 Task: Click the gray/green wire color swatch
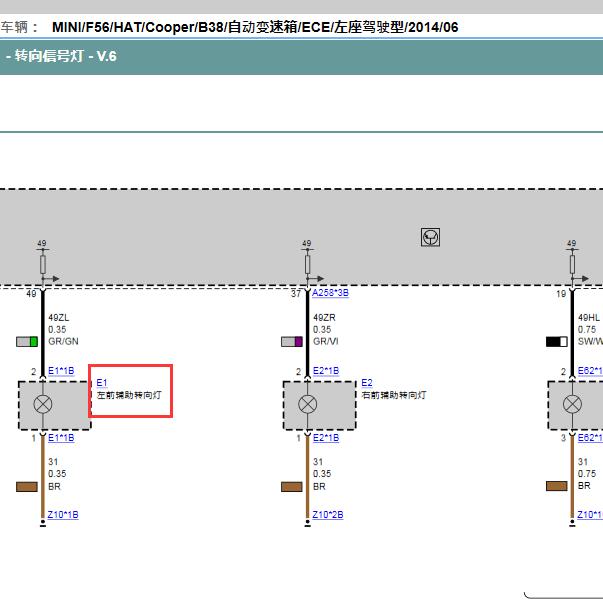[x=27, y=342]
